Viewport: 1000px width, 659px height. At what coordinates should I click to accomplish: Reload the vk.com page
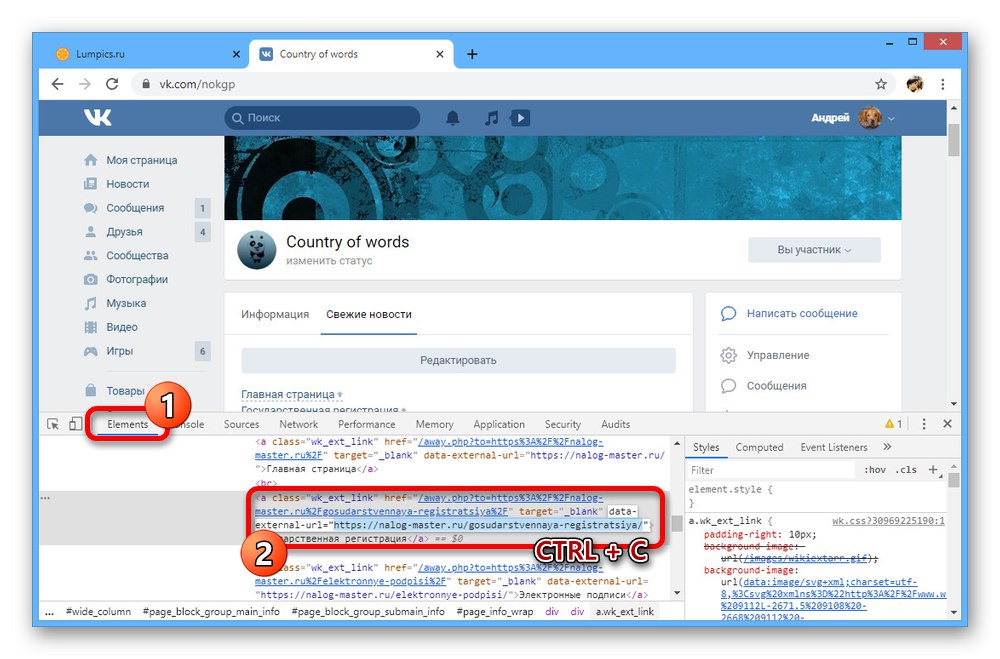click(x=112, y=84)
